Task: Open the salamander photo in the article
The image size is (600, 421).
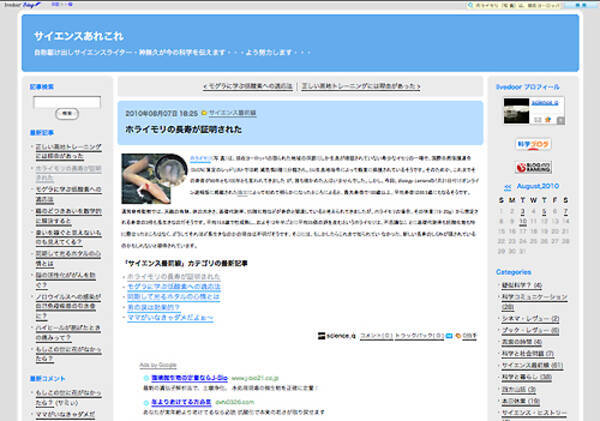Action: coord(154,178)
